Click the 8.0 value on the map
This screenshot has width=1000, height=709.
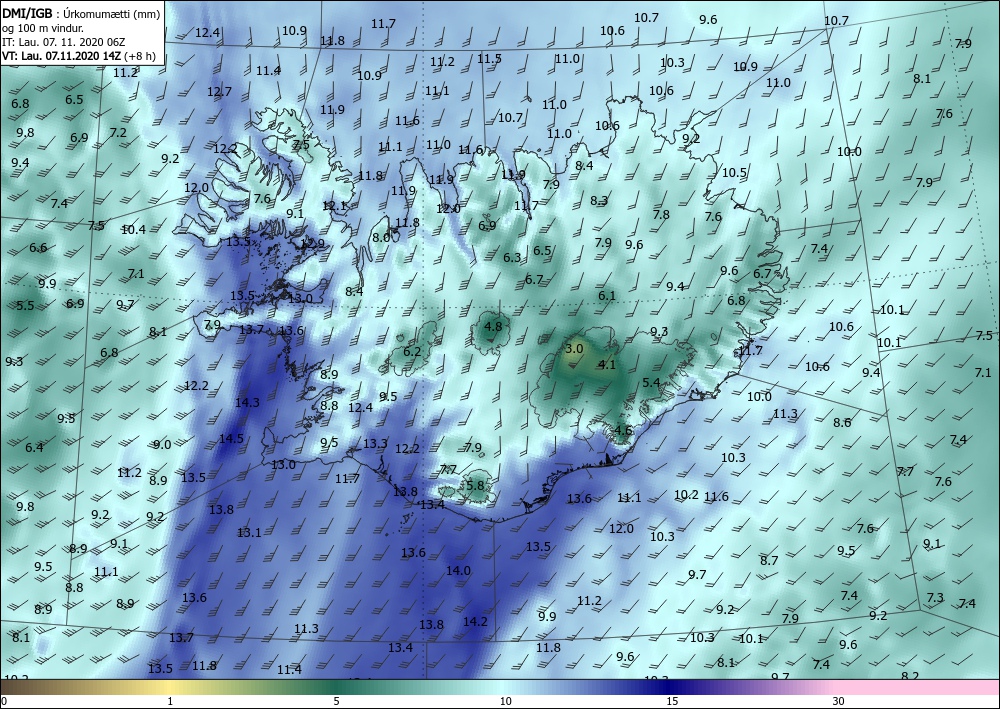point(381,237)
